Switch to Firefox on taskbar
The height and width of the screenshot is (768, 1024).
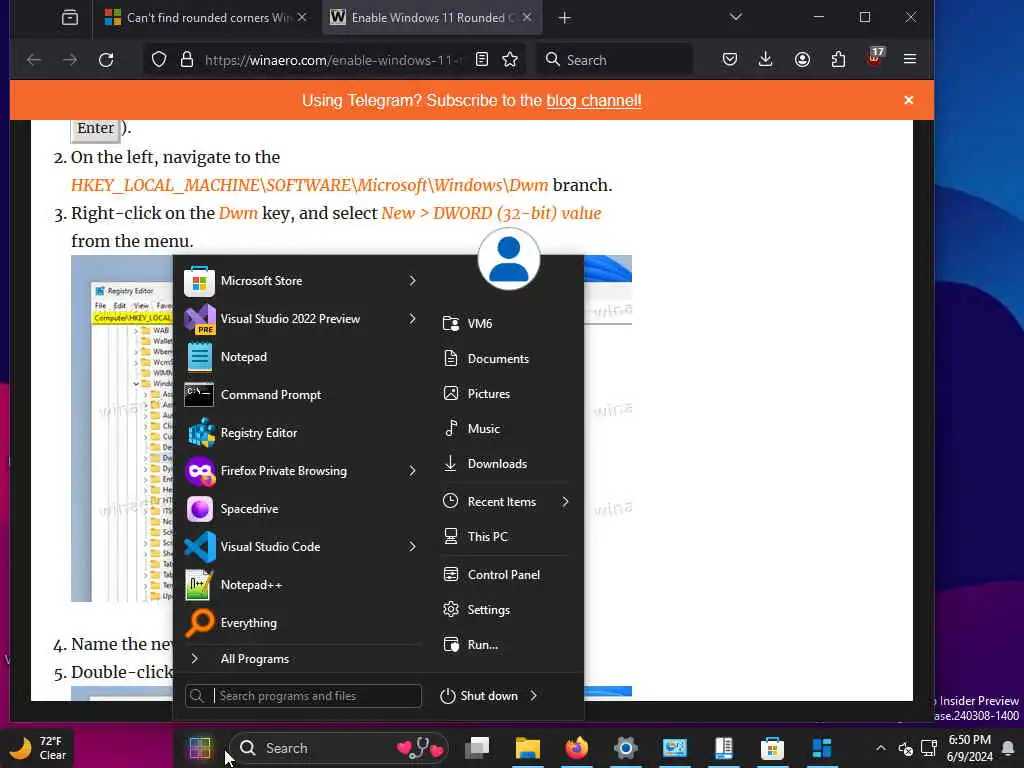pos(577,748)
